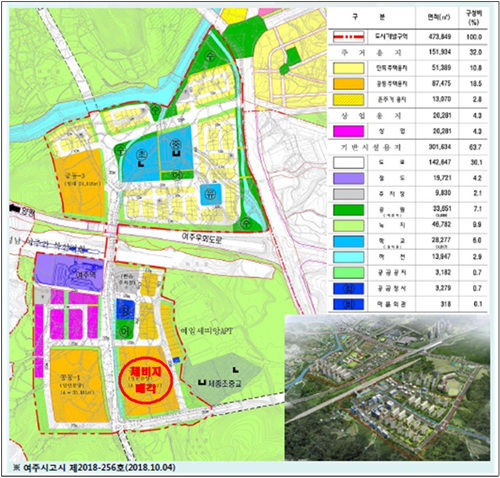Select the magenta commercial legend swatch
Image resolution: width=500 pixels, height=478 pixels.
(348, 131)
